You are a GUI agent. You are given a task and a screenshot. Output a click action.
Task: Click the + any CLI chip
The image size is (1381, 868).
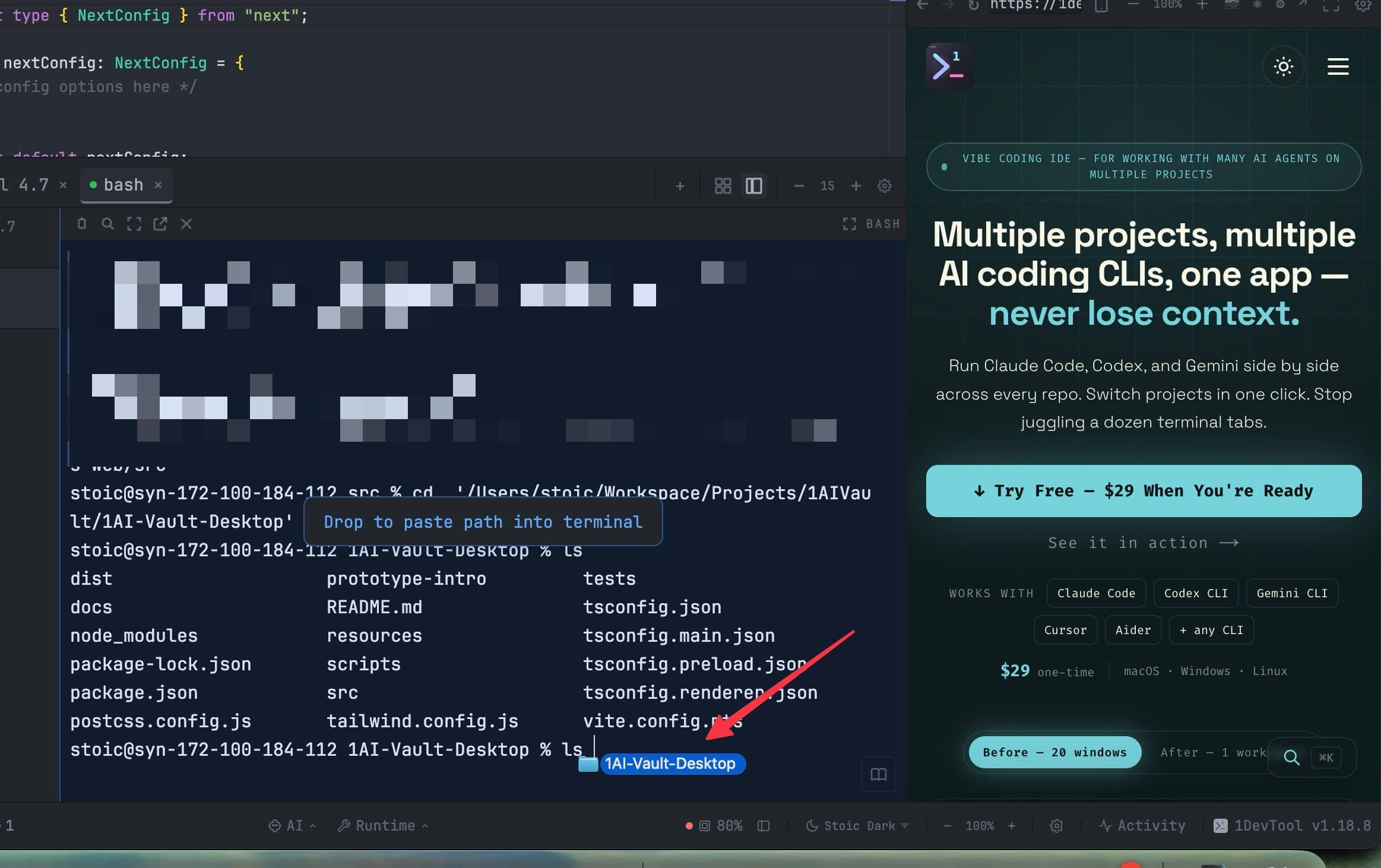[x=1211, y=630]
